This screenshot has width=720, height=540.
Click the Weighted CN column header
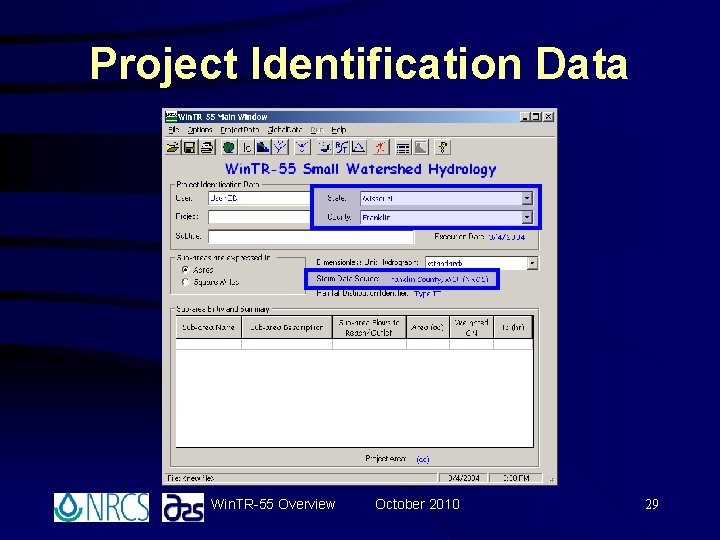point(471,327)
